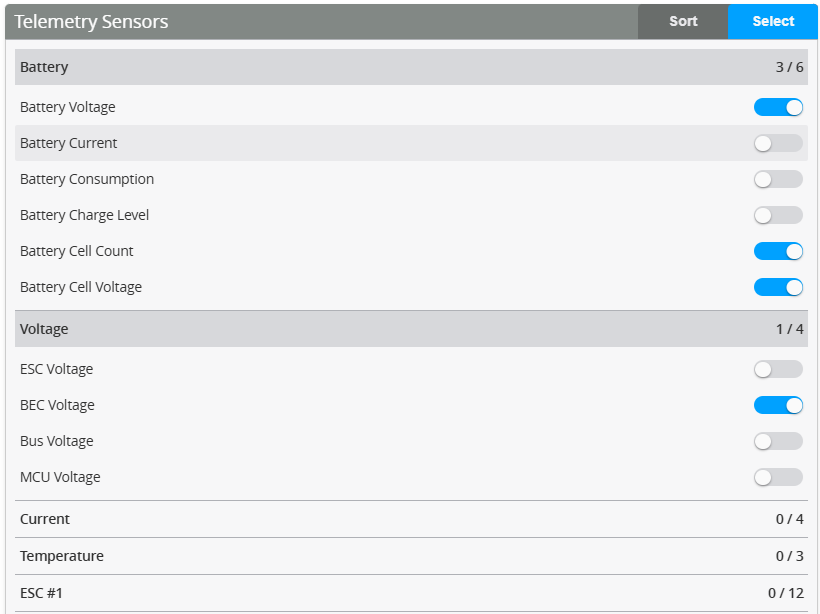Image resolution: width=820 pixels, height=614 pixels.
Task: Enable MCU Voltage telemetry
Action: (778, 477)
